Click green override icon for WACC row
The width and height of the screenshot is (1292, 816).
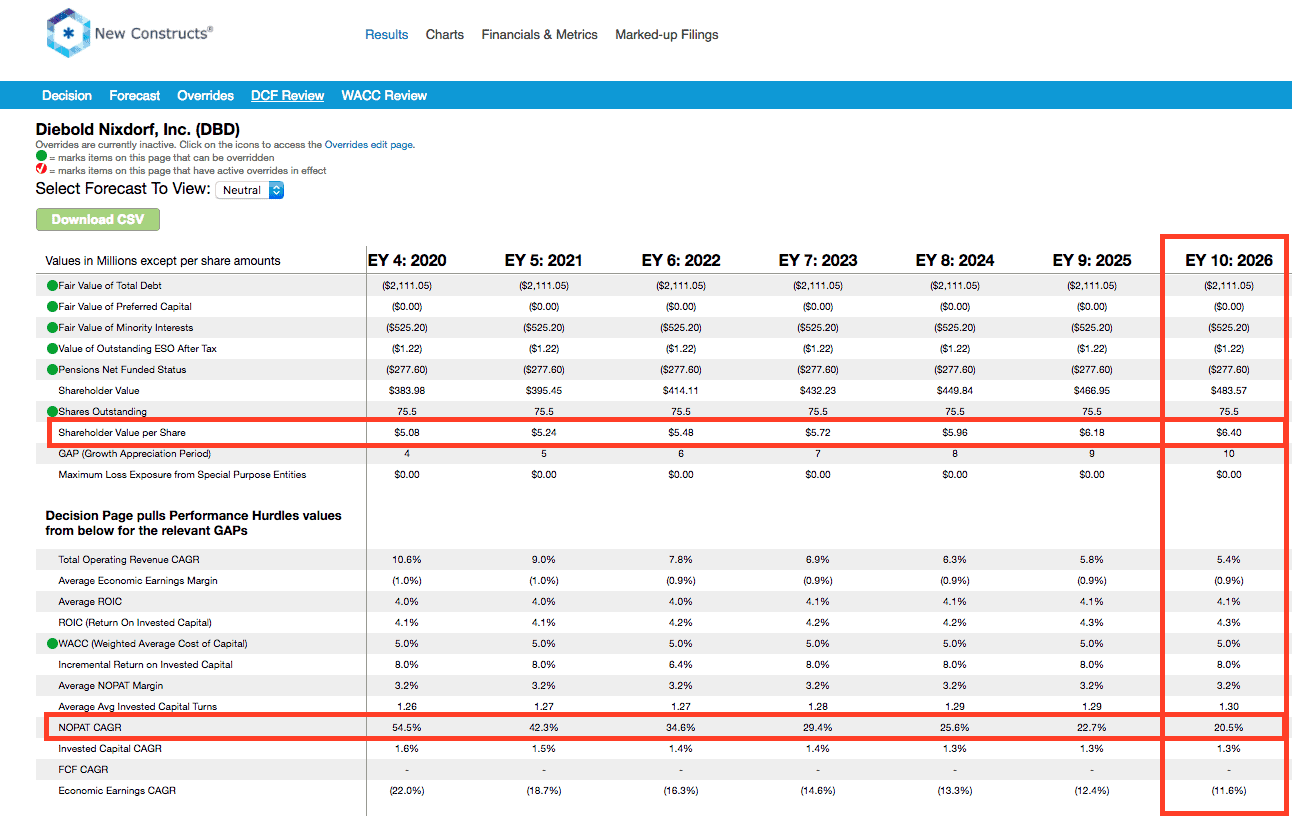tap(52, 644)
